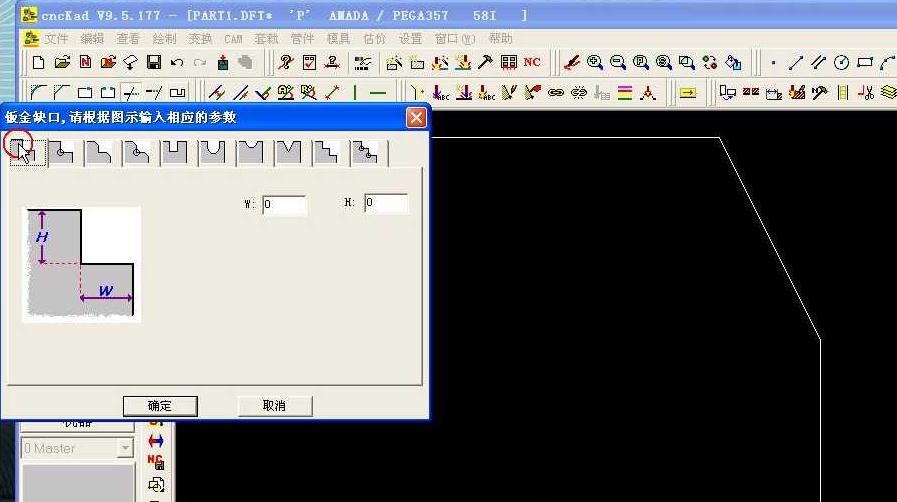Viewport: 897px width, 502px height.
Task: Click the checklist clipboard icon
Action: click(309, 62)
